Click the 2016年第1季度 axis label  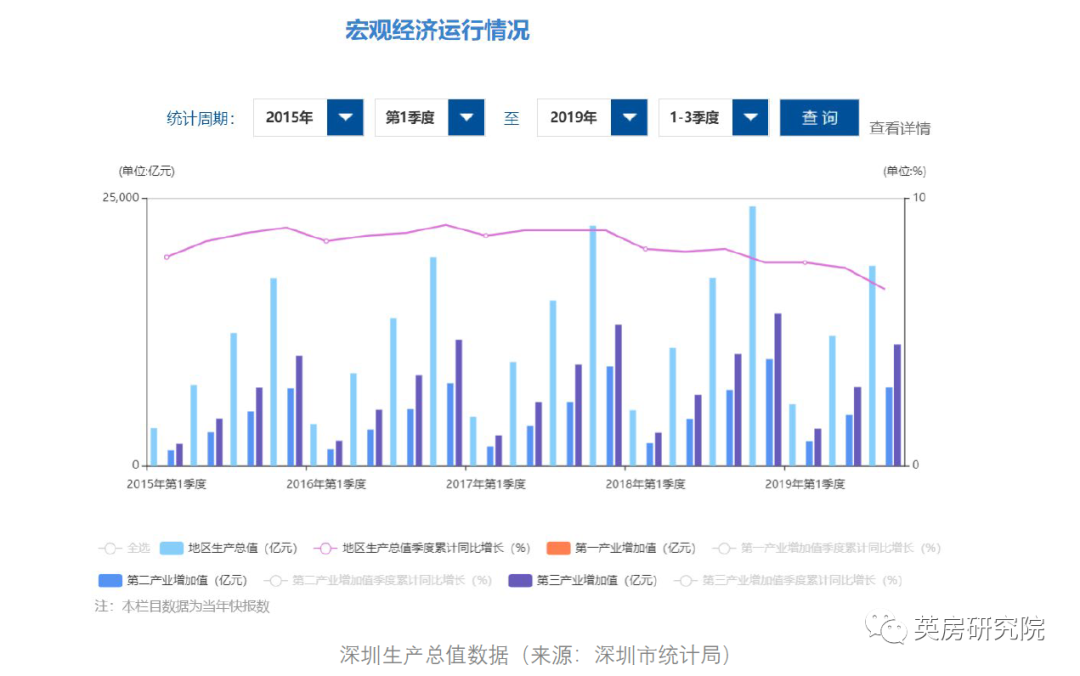coord(326,484)
